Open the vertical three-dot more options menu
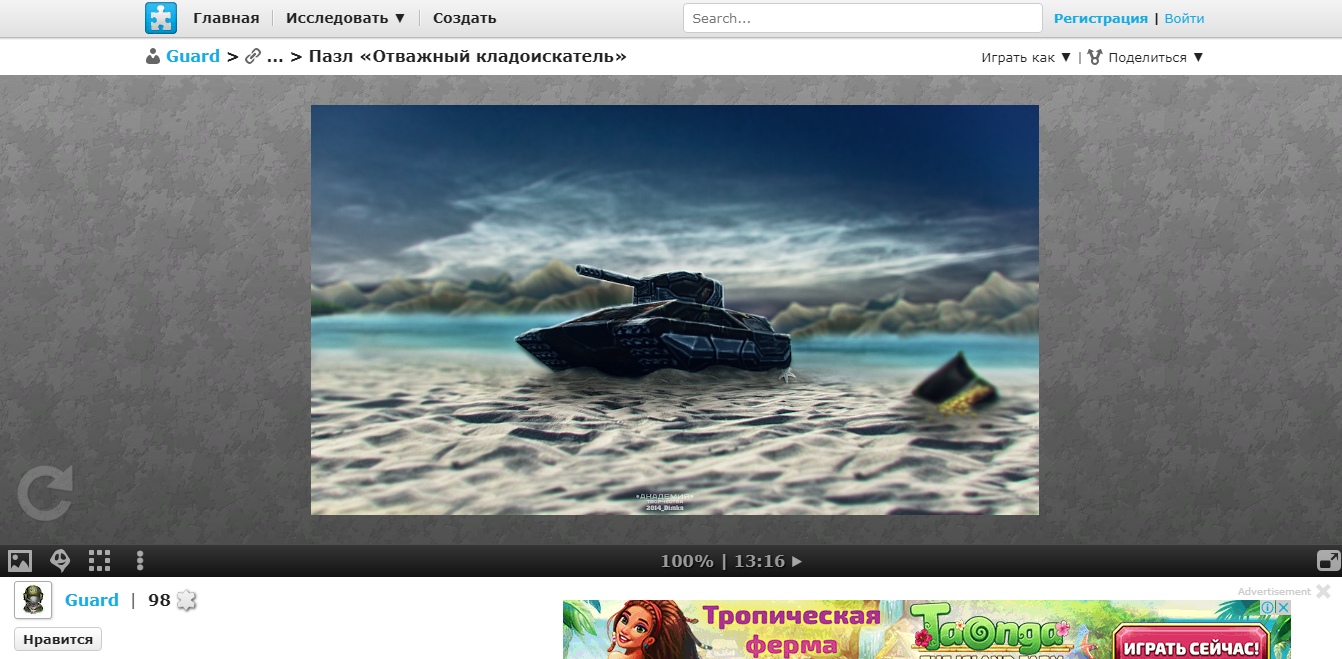Image resolution: width=1342 pixels, height=659 pixels. pyautogui.click(x=140, y=561)
